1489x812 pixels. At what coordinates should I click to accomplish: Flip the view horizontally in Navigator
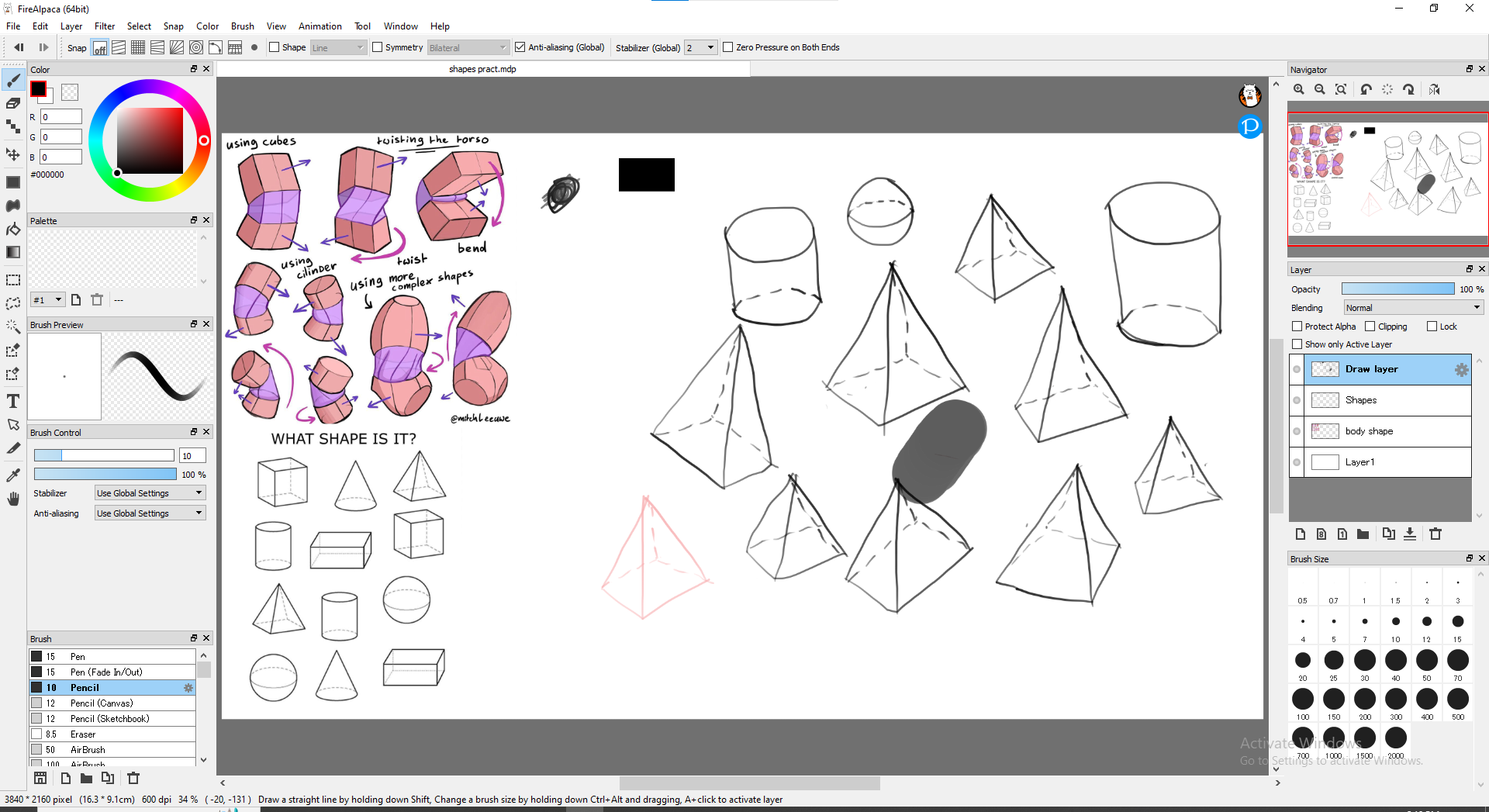tap(1435, 89)
